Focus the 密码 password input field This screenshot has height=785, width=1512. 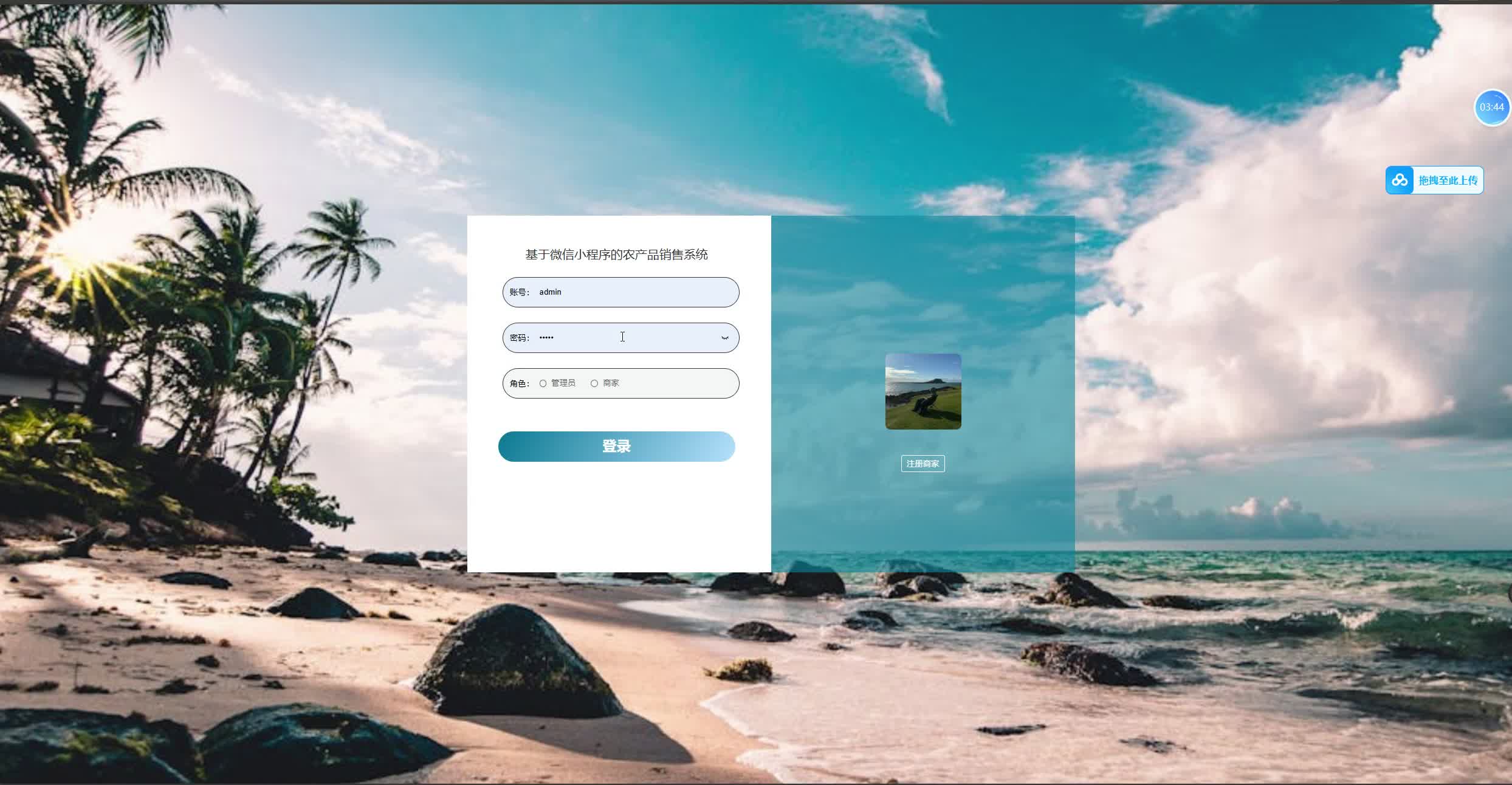[656, 338]
